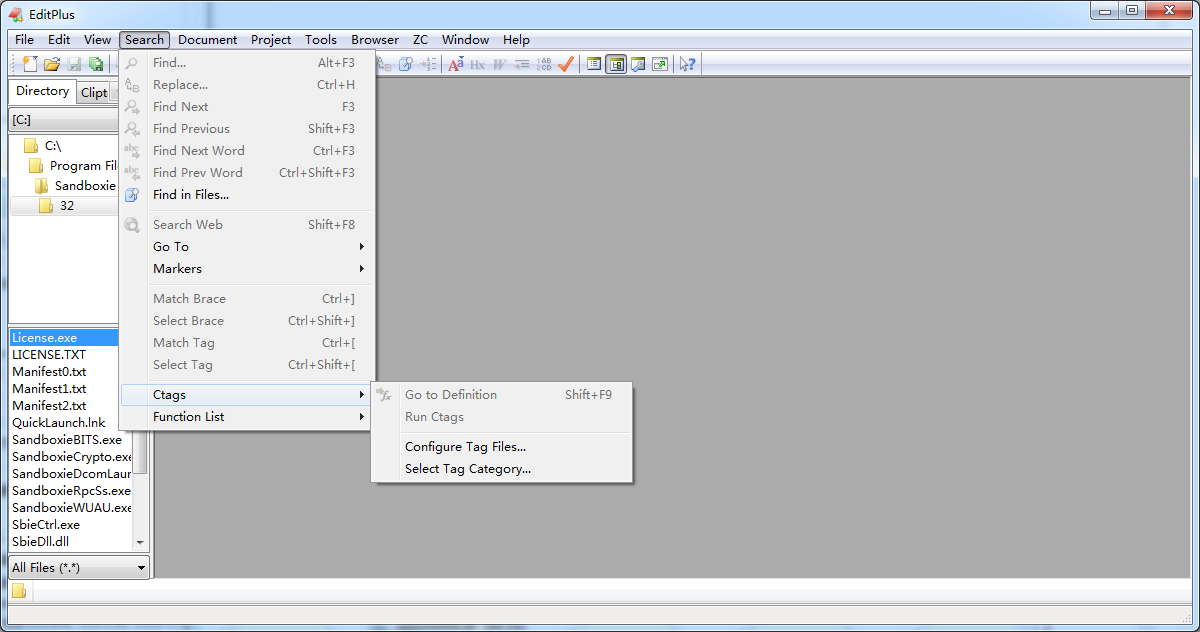Select SandboxieDcomLaunch entry in file list
Screen dimensions: 1200x632
click(x=71, y=474)
